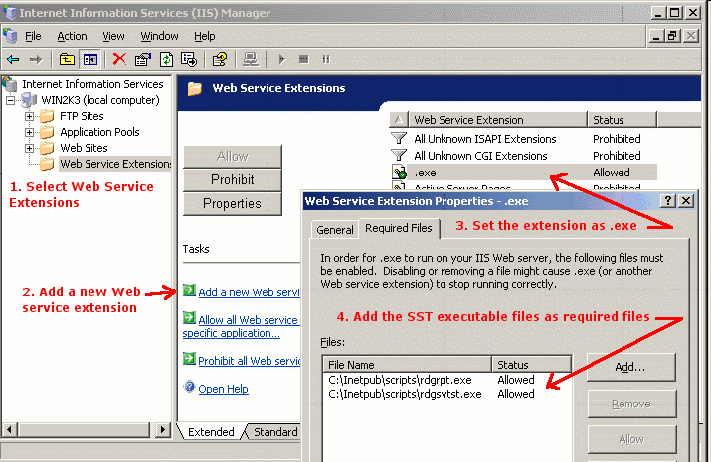This screenshot has height=462, width=711.
Task: Click the tree pane right scroll arrow
Action: click(x=162, y=429)
